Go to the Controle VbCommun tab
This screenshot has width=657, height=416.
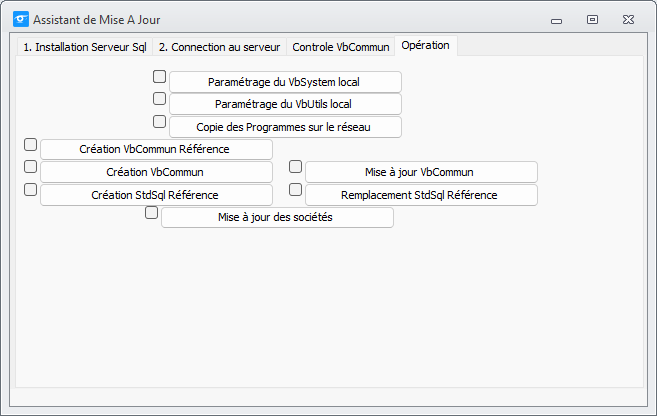pos(341,47)
